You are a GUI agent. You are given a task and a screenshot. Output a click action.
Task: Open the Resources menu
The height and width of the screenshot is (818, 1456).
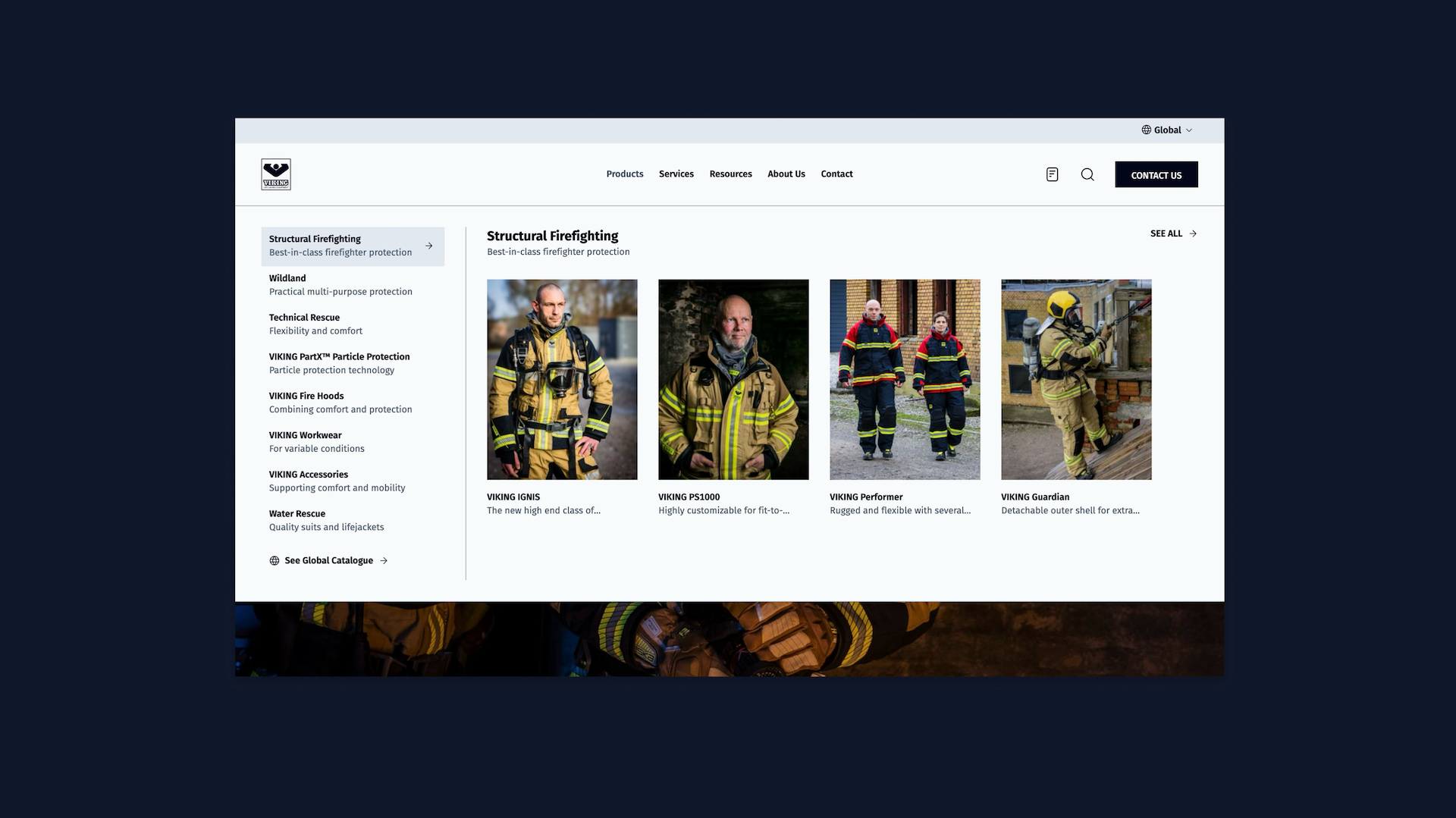(x=731, y=174)
